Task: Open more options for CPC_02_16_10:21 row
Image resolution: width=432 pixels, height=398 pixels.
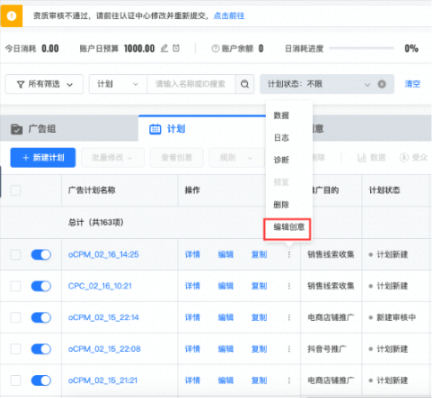Action: coord(289,286)
